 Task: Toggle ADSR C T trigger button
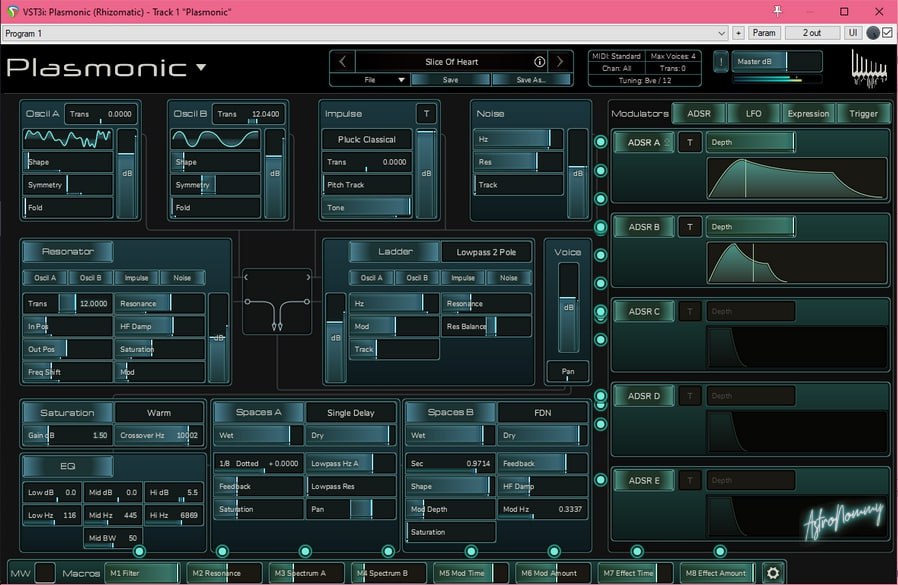coord(690,311)
